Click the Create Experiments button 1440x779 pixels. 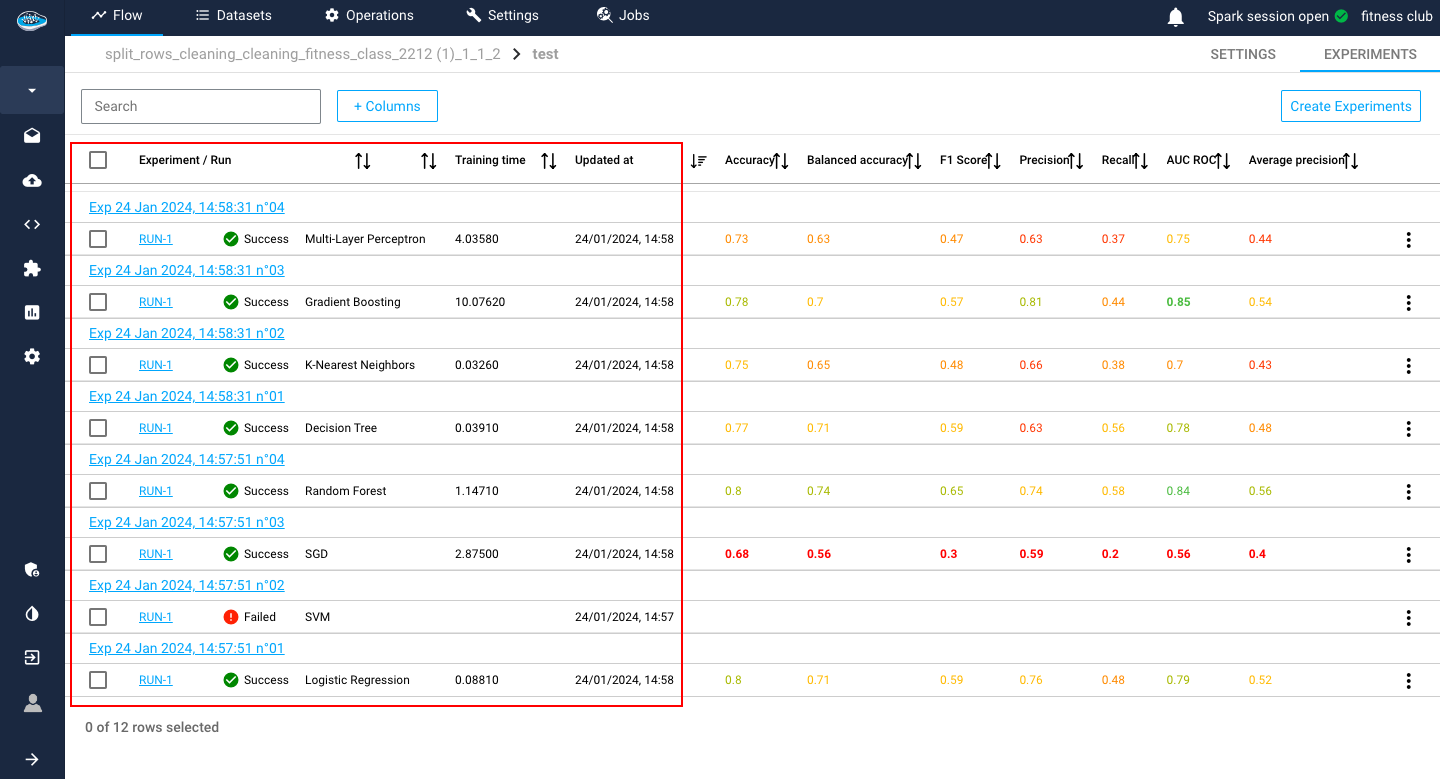click(1350, 106)
